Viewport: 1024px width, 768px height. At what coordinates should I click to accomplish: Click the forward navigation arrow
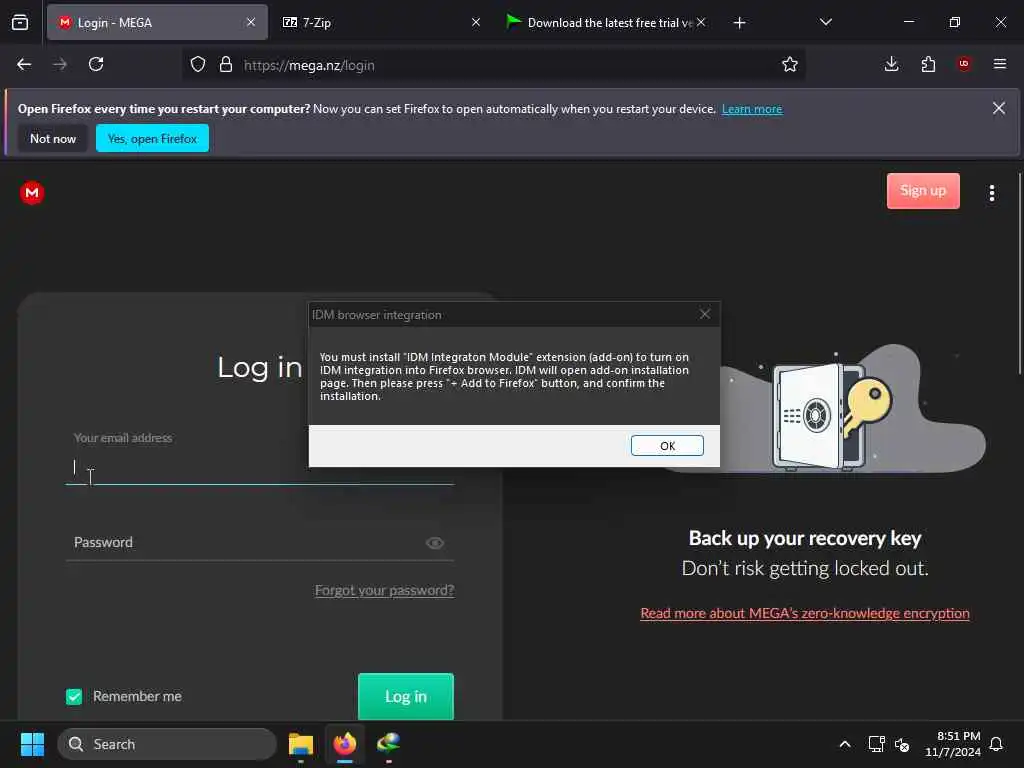tap(60, 65)
